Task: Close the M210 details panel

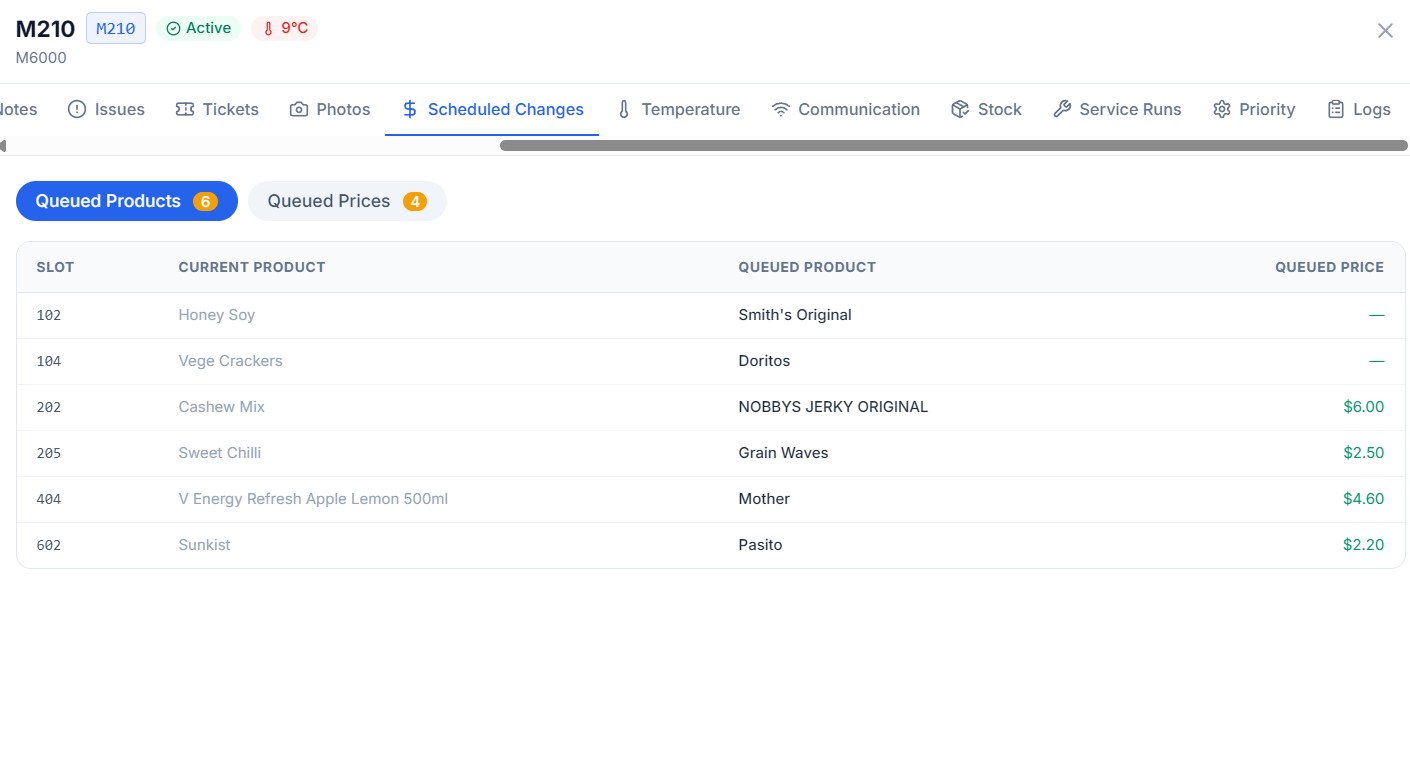Action: click(1385, 30)
